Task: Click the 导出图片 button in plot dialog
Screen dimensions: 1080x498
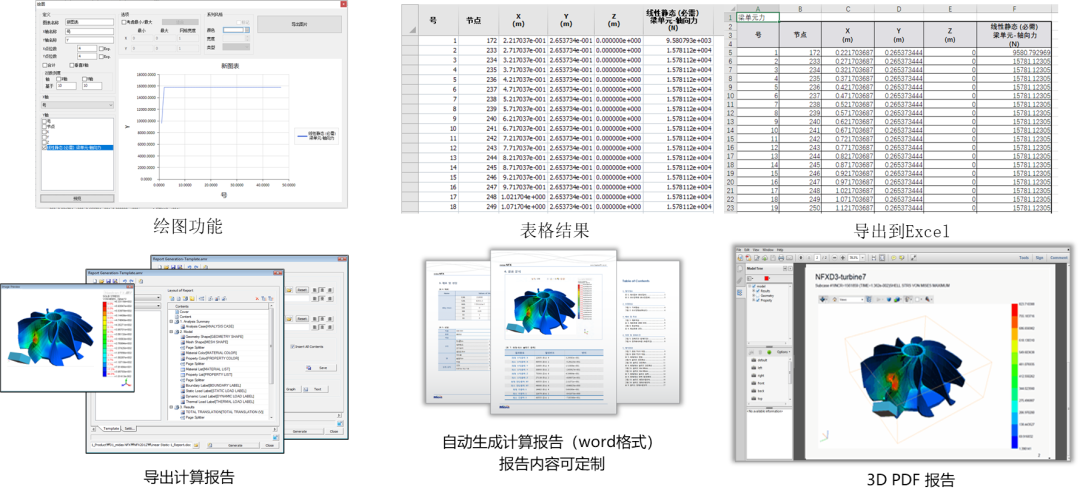Action: [x=300, y=24]
